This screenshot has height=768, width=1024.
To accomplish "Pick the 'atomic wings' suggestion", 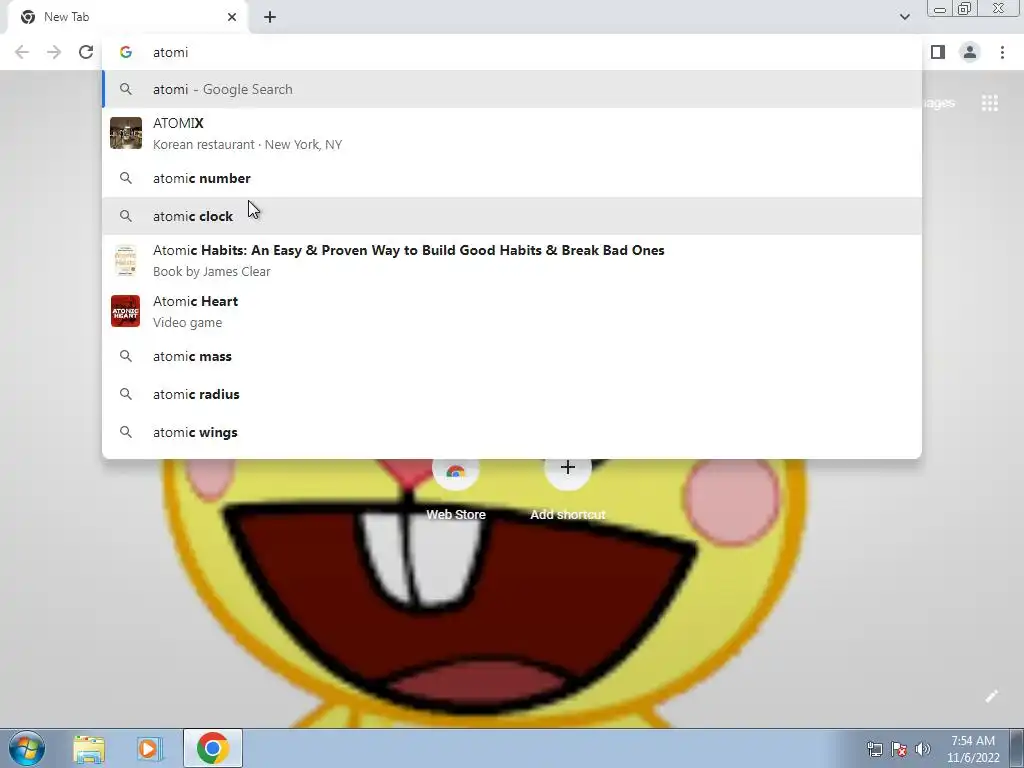I will (512, 432).
